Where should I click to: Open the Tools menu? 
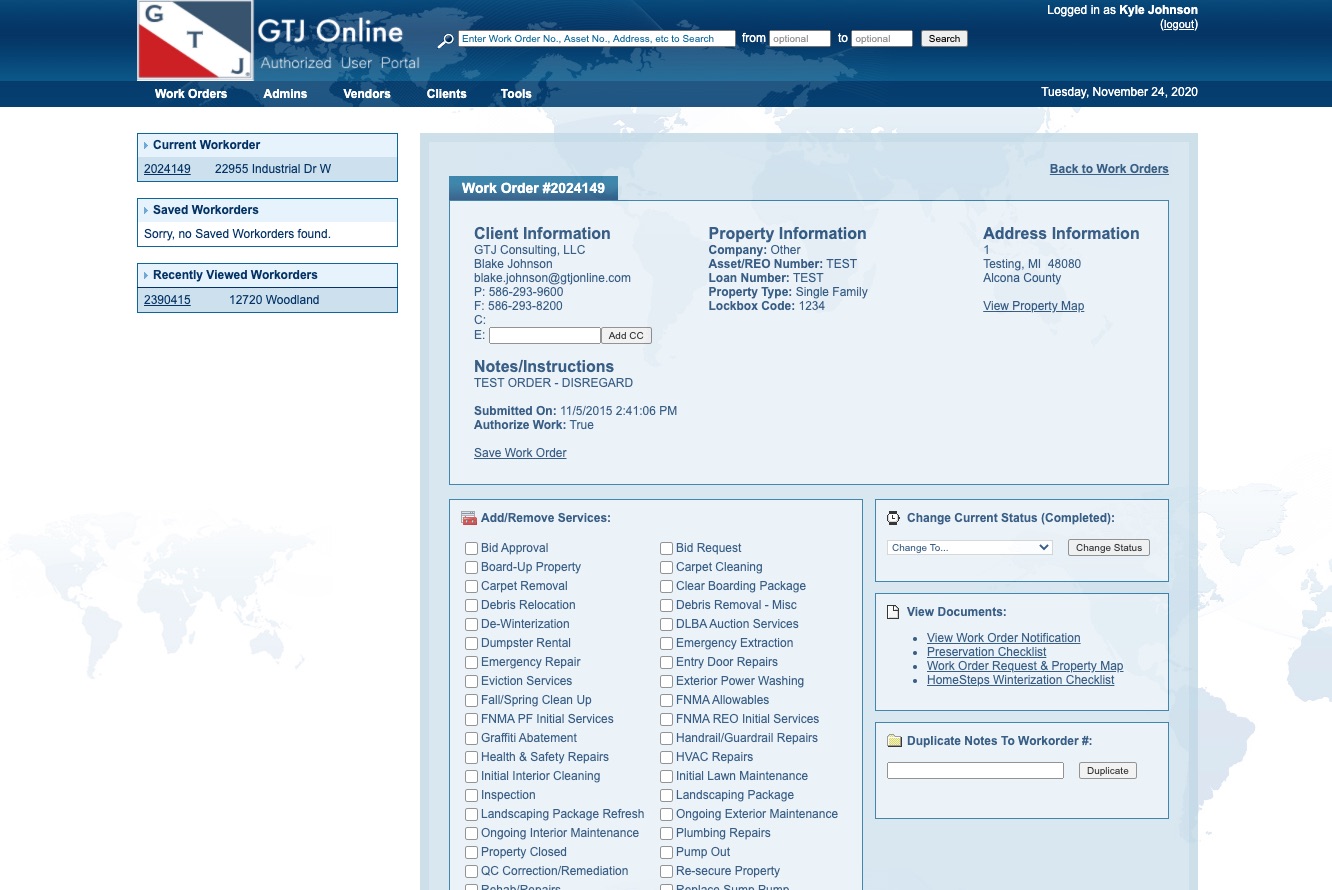pyautogui.click(x=516, y=94)
